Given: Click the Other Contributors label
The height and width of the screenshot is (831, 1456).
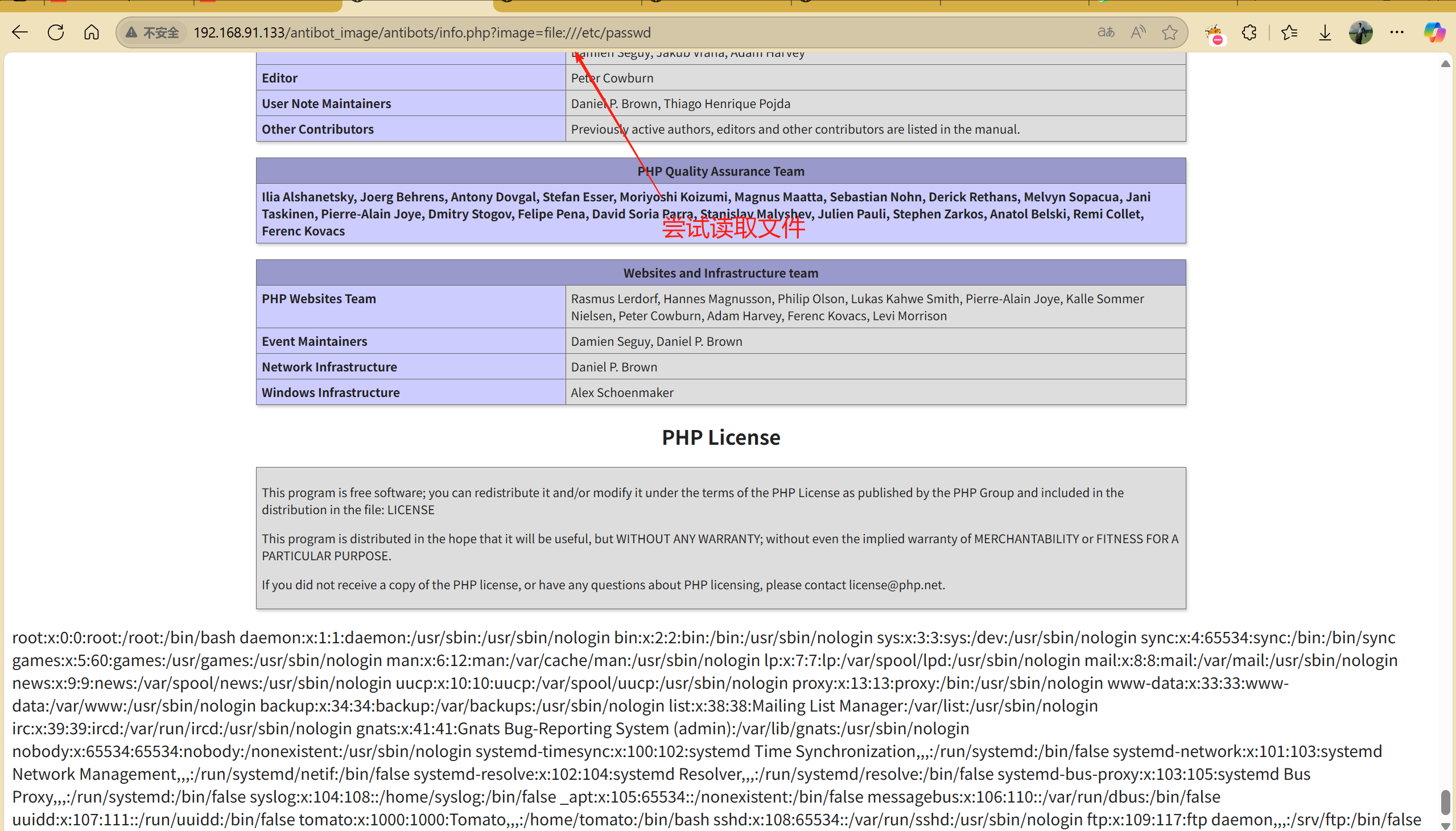Looking at the screenshot, I should click(318, 129).
